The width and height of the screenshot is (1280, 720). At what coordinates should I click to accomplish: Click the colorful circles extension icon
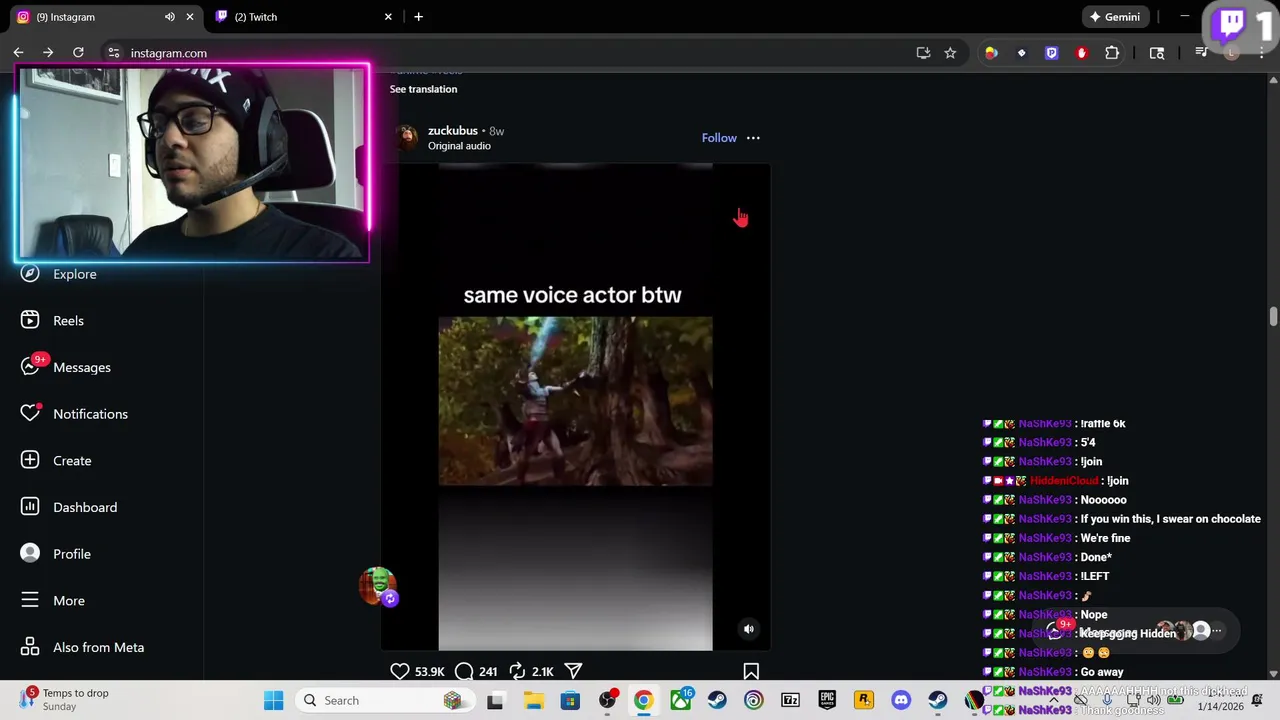991,53
